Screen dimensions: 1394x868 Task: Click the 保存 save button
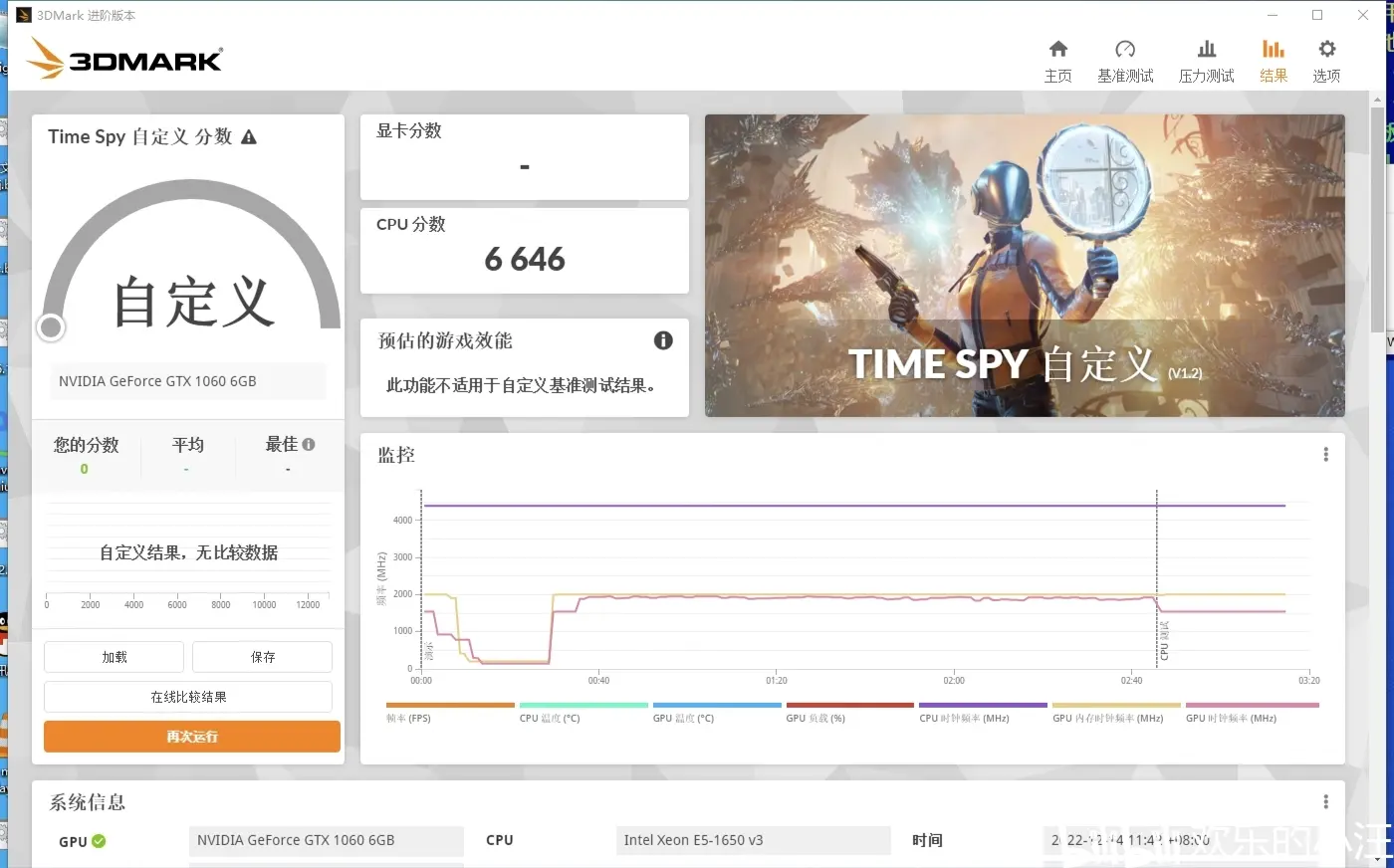tap(262, 657)
